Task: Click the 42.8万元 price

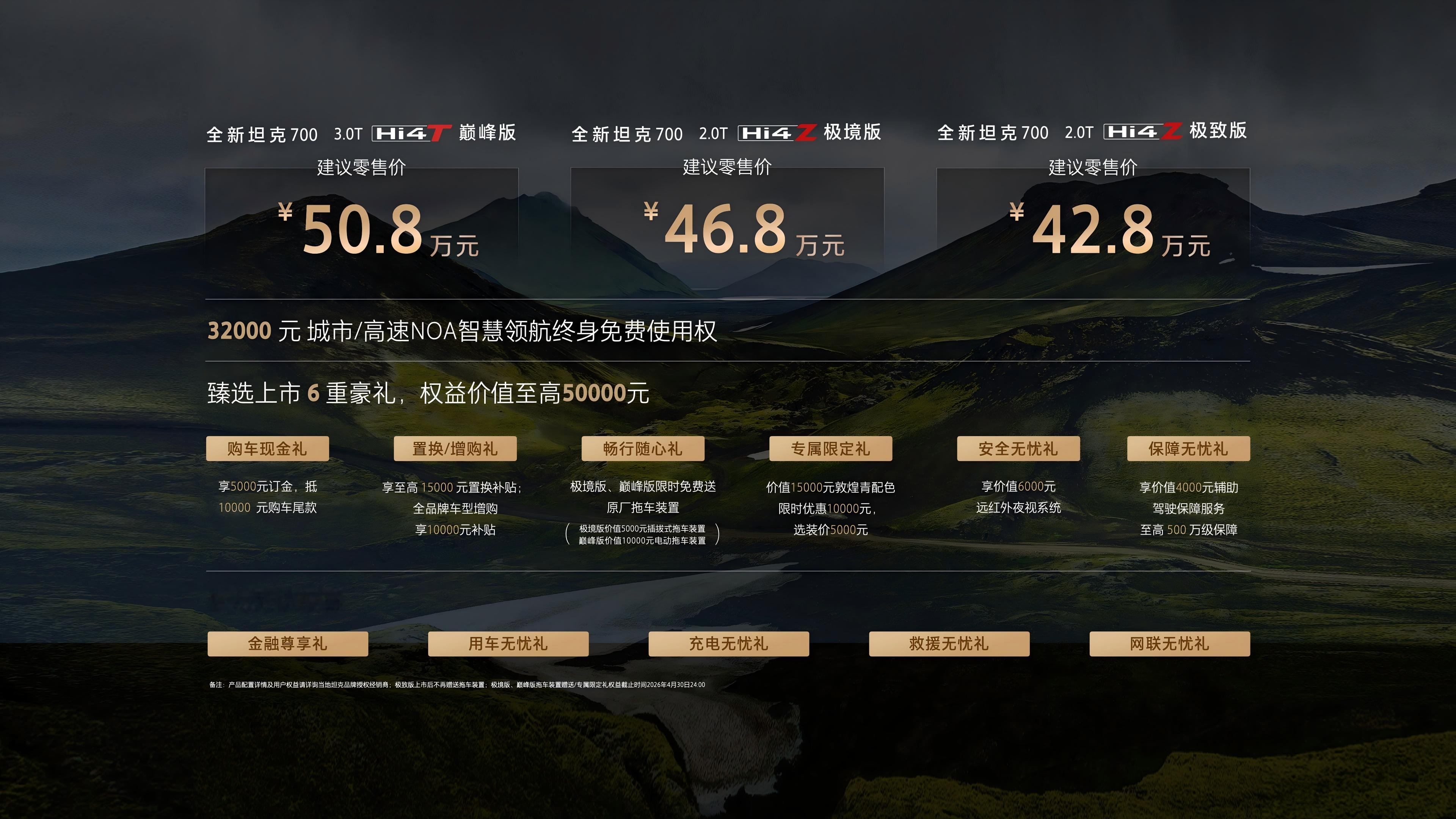Action: point(1109,230)
